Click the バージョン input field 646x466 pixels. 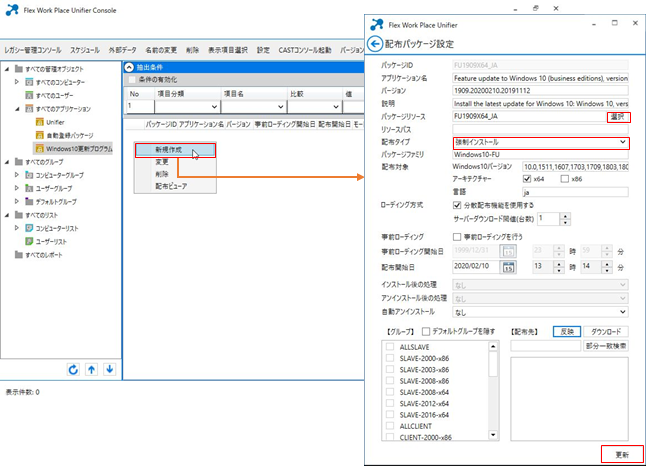540,91
